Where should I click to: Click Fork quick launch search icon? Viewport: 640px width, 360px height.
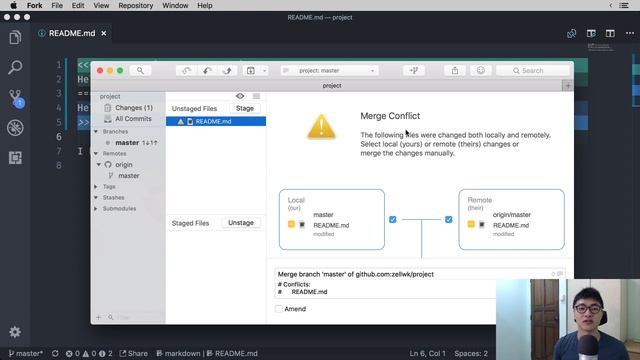point(140,71)
